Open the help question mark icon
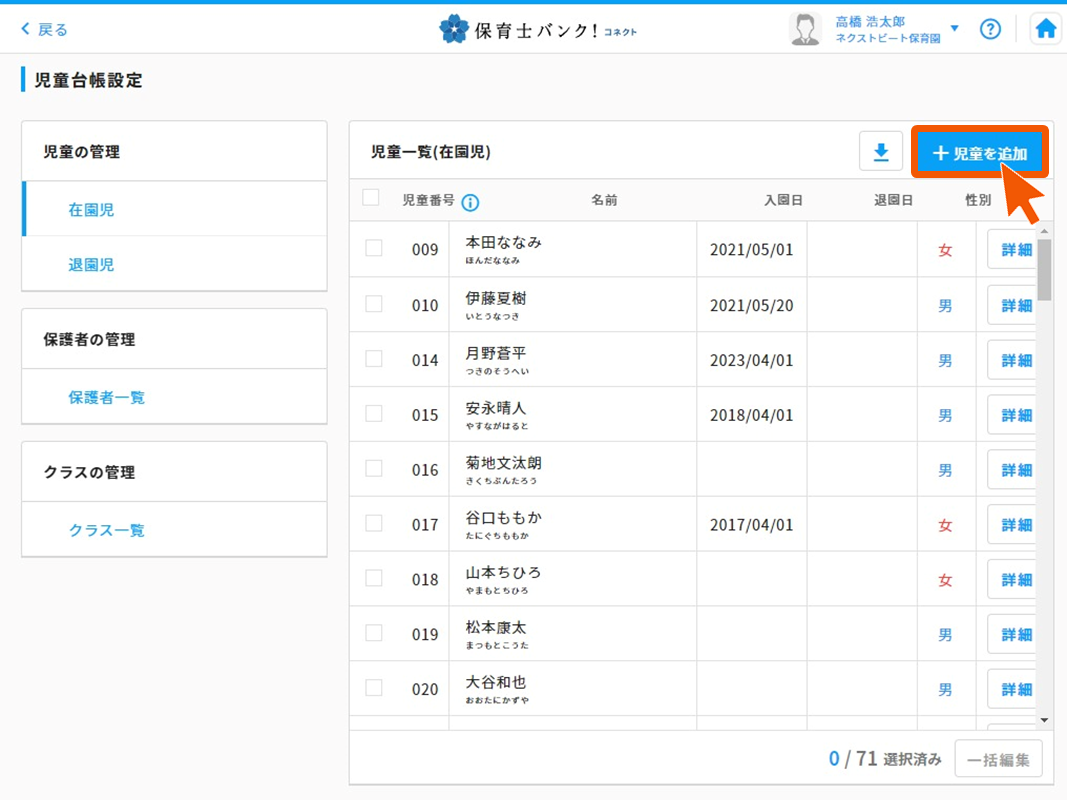Image resolution: width=1067 pixels, height=800 pixels. 990,29
